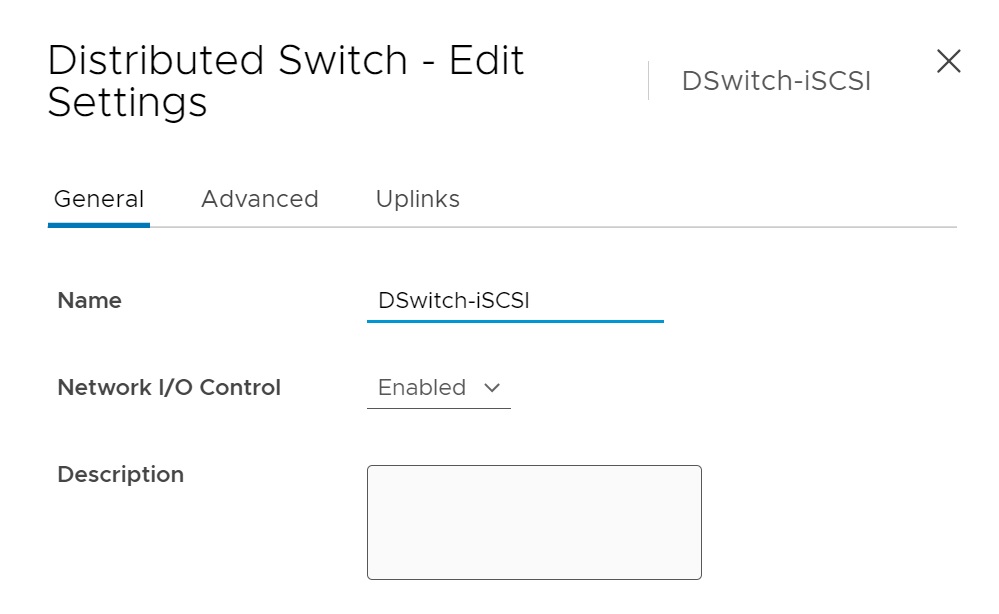Open the Uplinks tab
The width and height of the screenshot is (999, 614).
pyautogui.click(x=417, y=199)
